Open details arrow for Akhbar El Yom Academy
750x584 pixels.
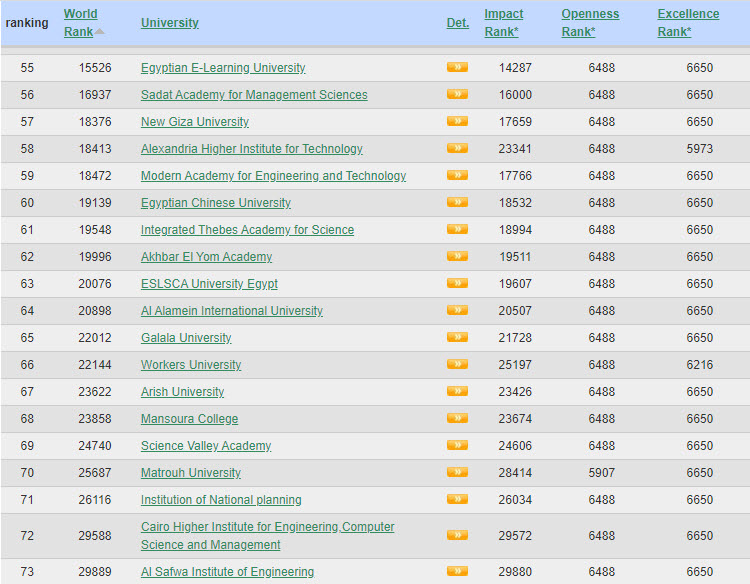pyautogui.click(x=457, y=257)
